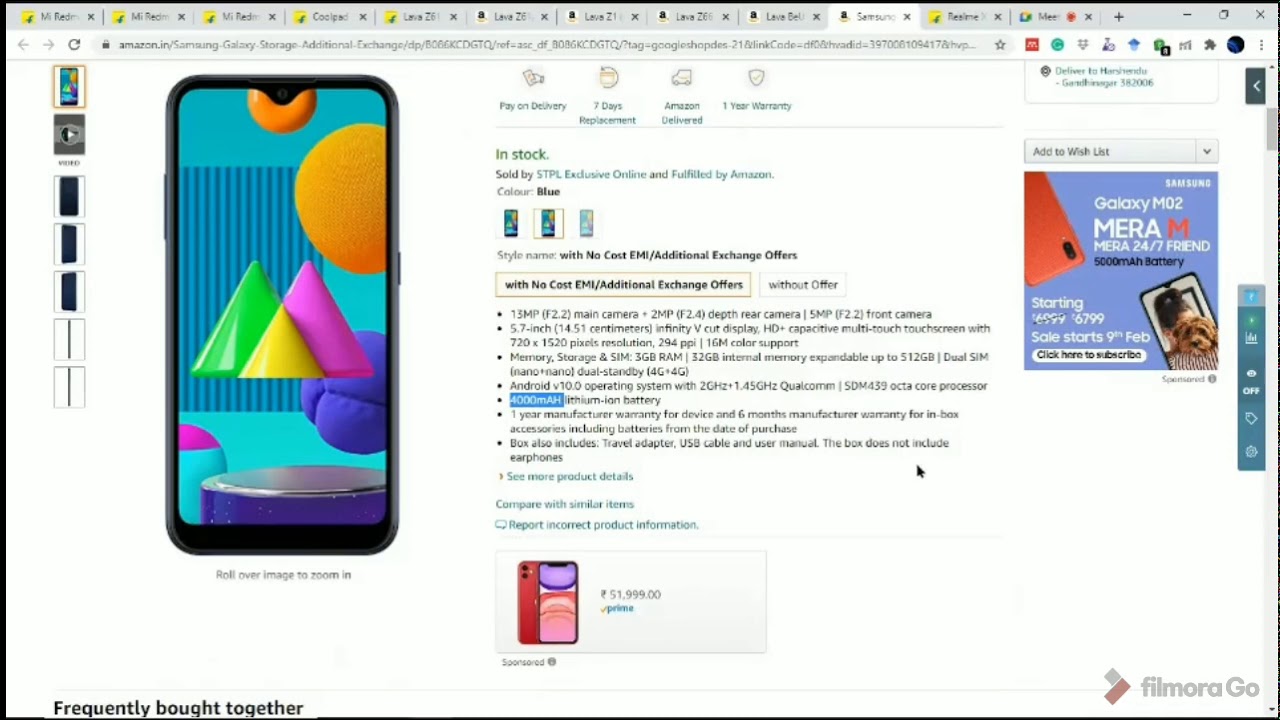The image size is (1280, 720).
Task: Click the Amazon Delivered icon
Action: 682,78
